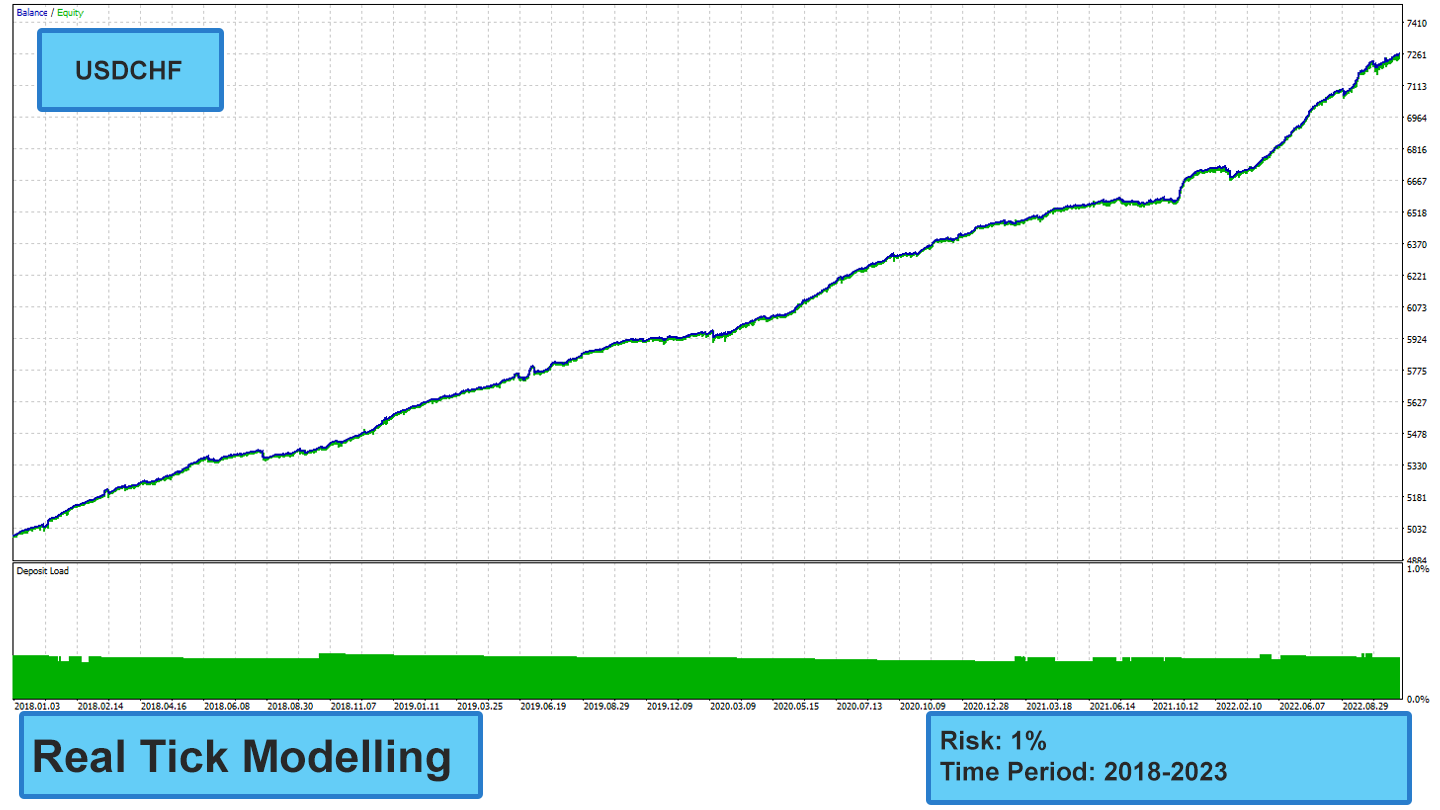1440x810 pixels.
Task: Click the 0.0% deposit load axis label
Action: coord(1417,698)
